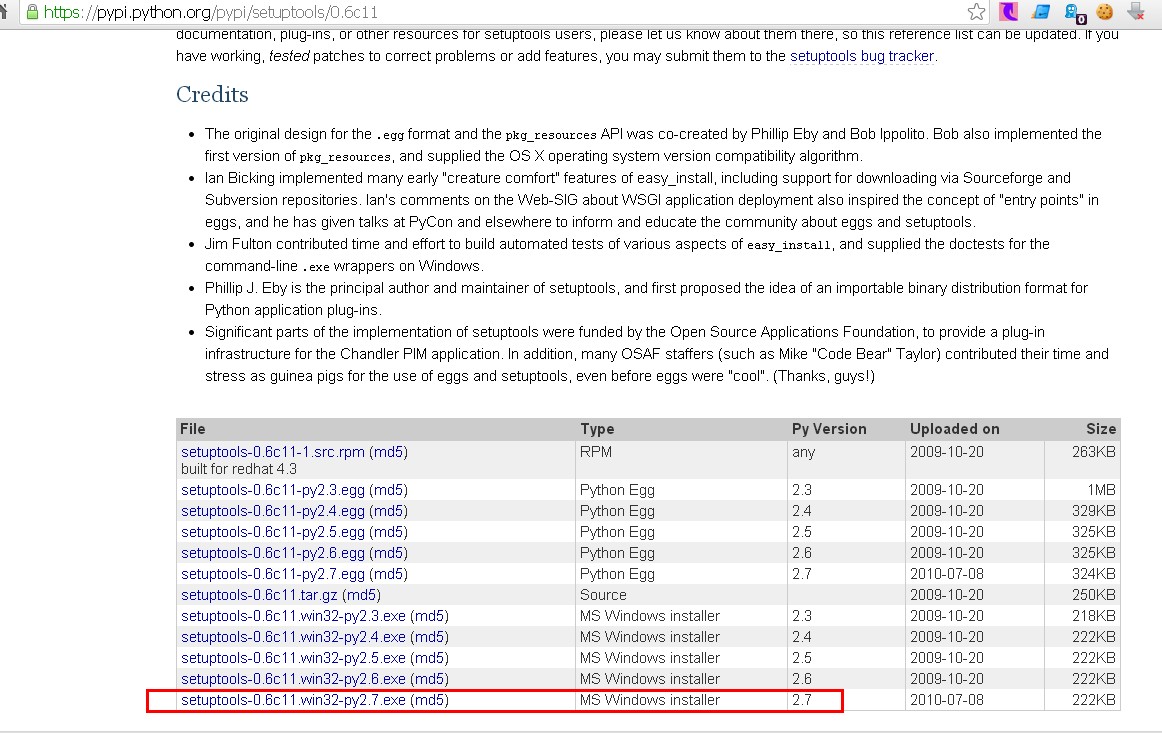View site security via the green padlock icon
The height and width of the screenshot is (733, 1162).
click(32, 12)
